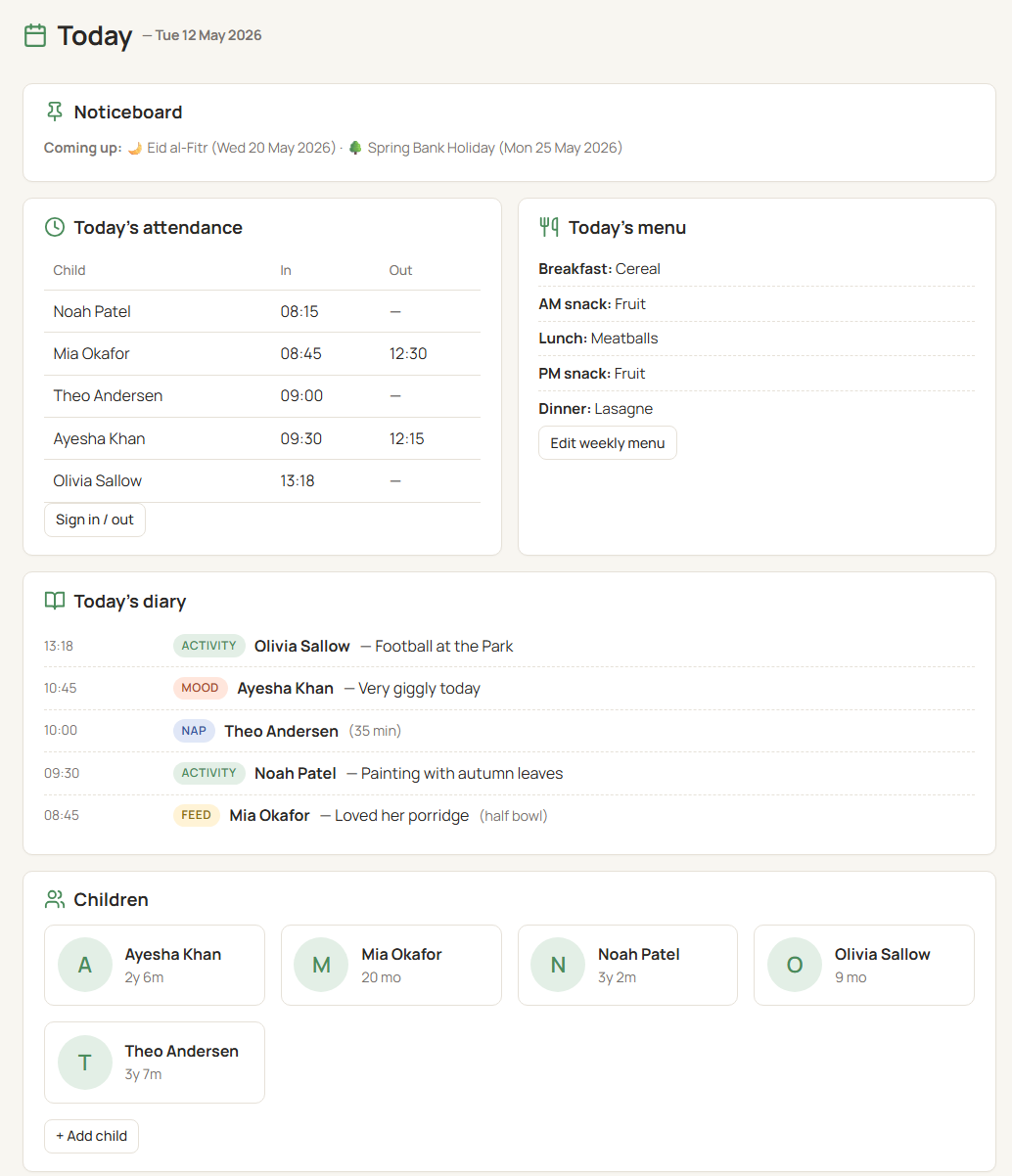Click the Out column header
Viewport: 1012px width, 1176px height.
[x=400, y=270]
